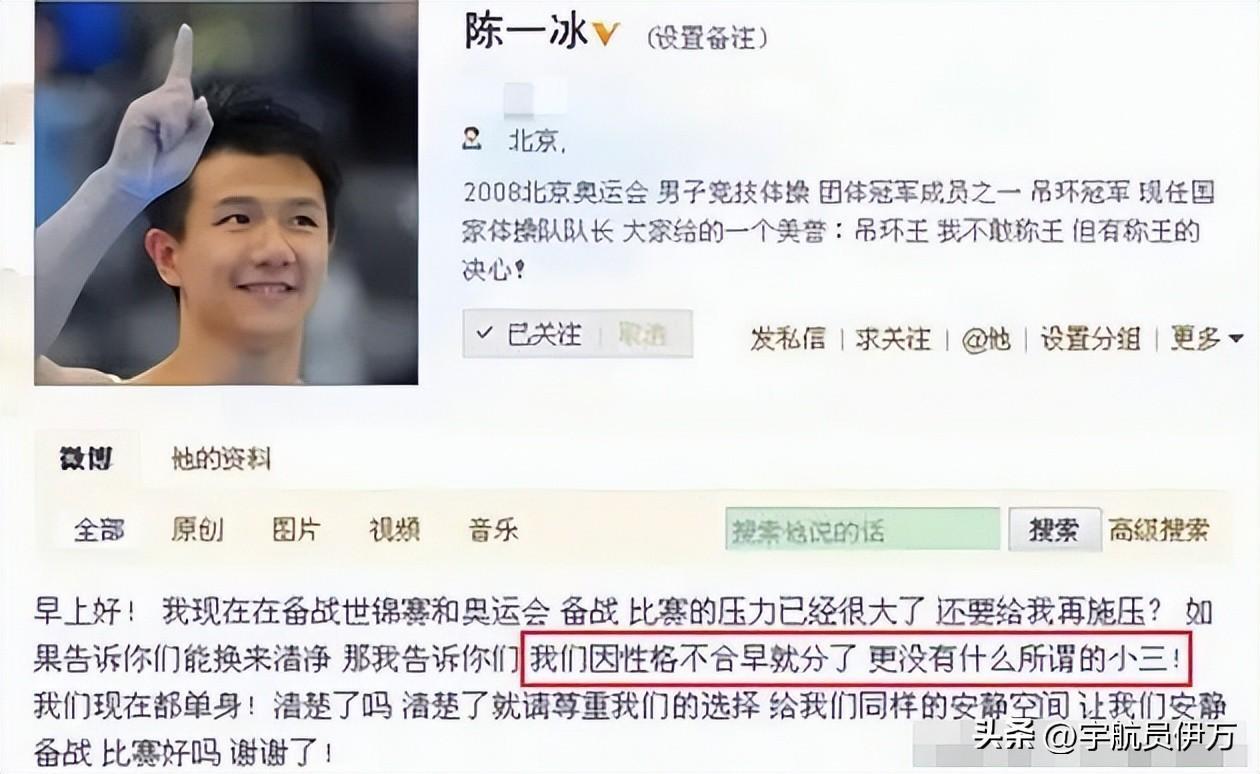Click 设置备注 next to the username
Screen dimensions: 1260x774
pos(707,38)
